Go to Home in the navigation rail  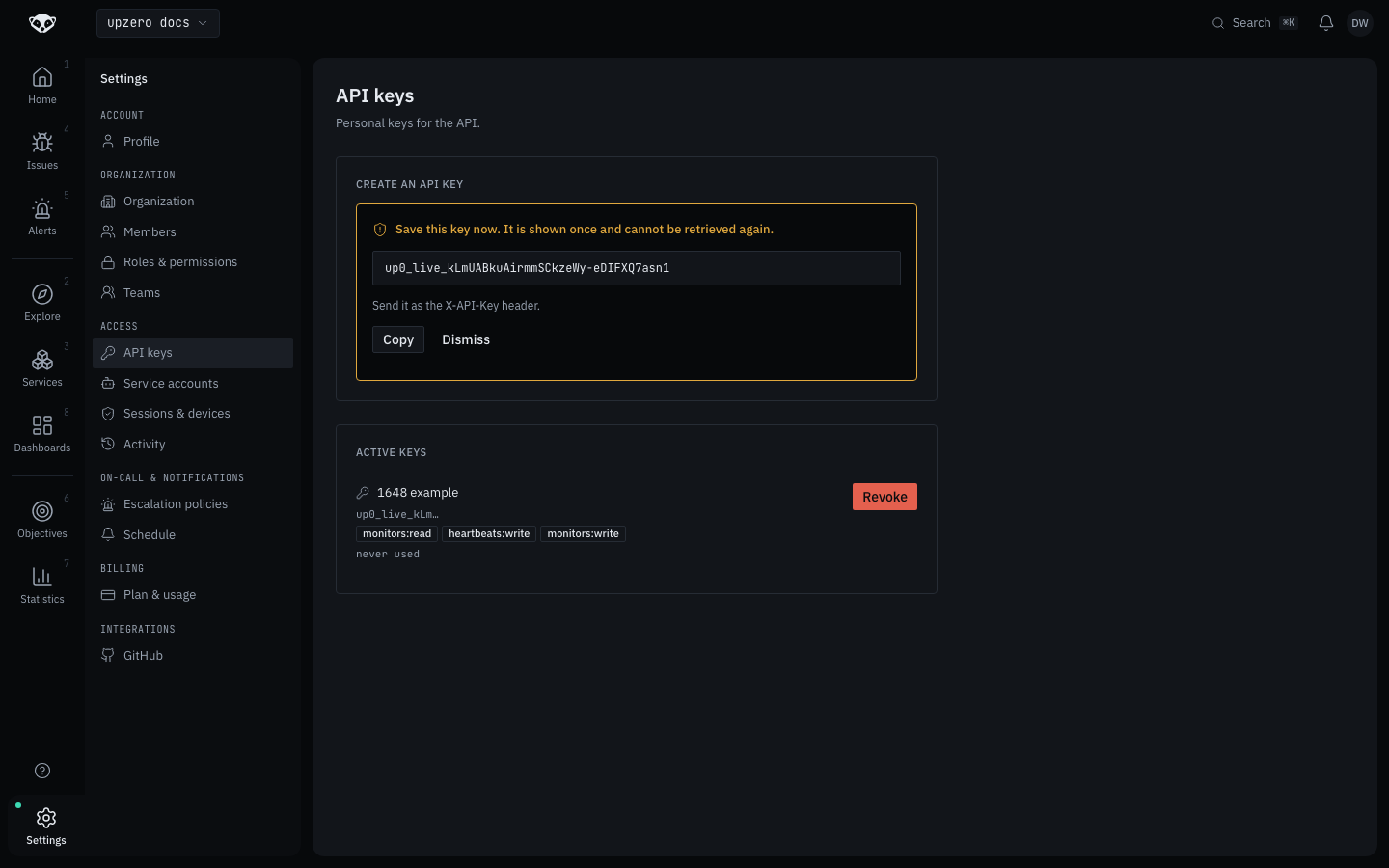42,85
